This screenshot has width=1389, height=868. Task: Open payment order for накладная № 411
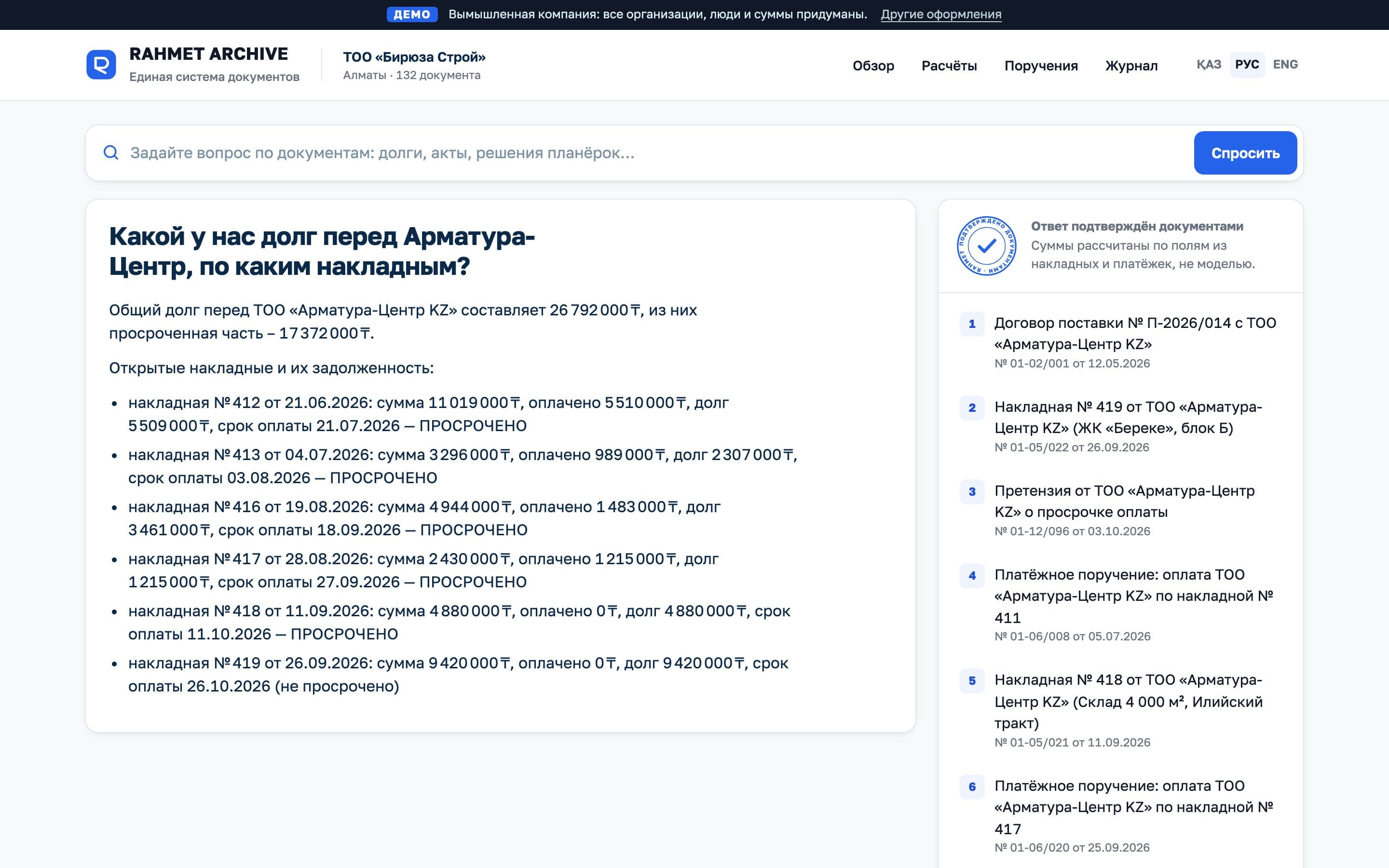coord(1133,596)
